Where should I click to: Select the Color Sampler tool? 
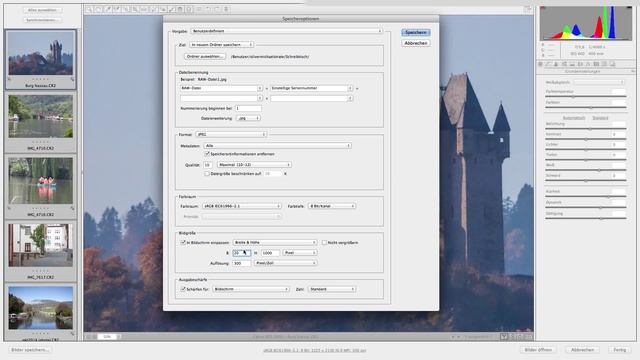point(116,9)
